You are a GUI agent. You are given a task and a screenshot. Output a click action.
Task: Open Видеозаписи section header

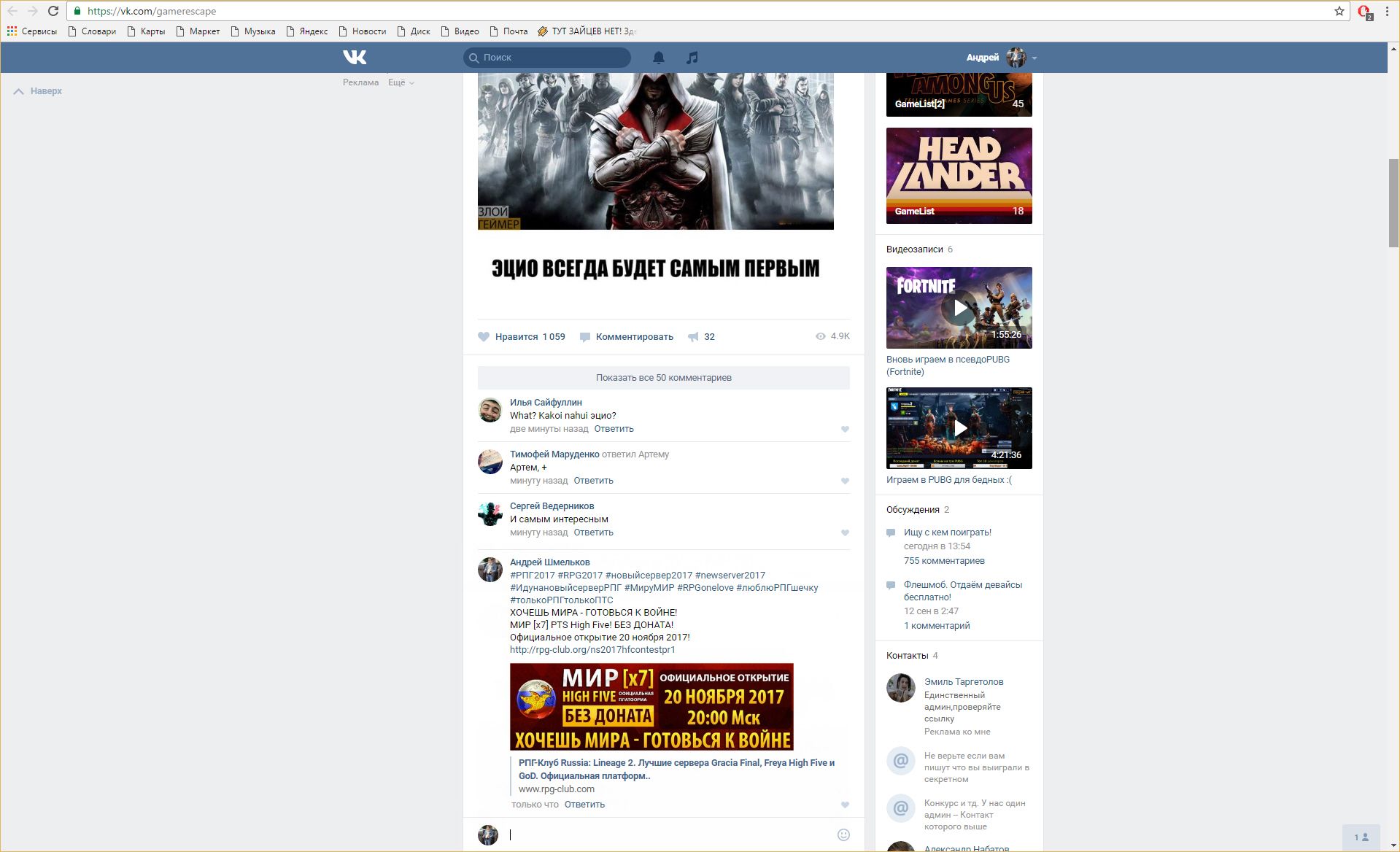tap(915, 249)
